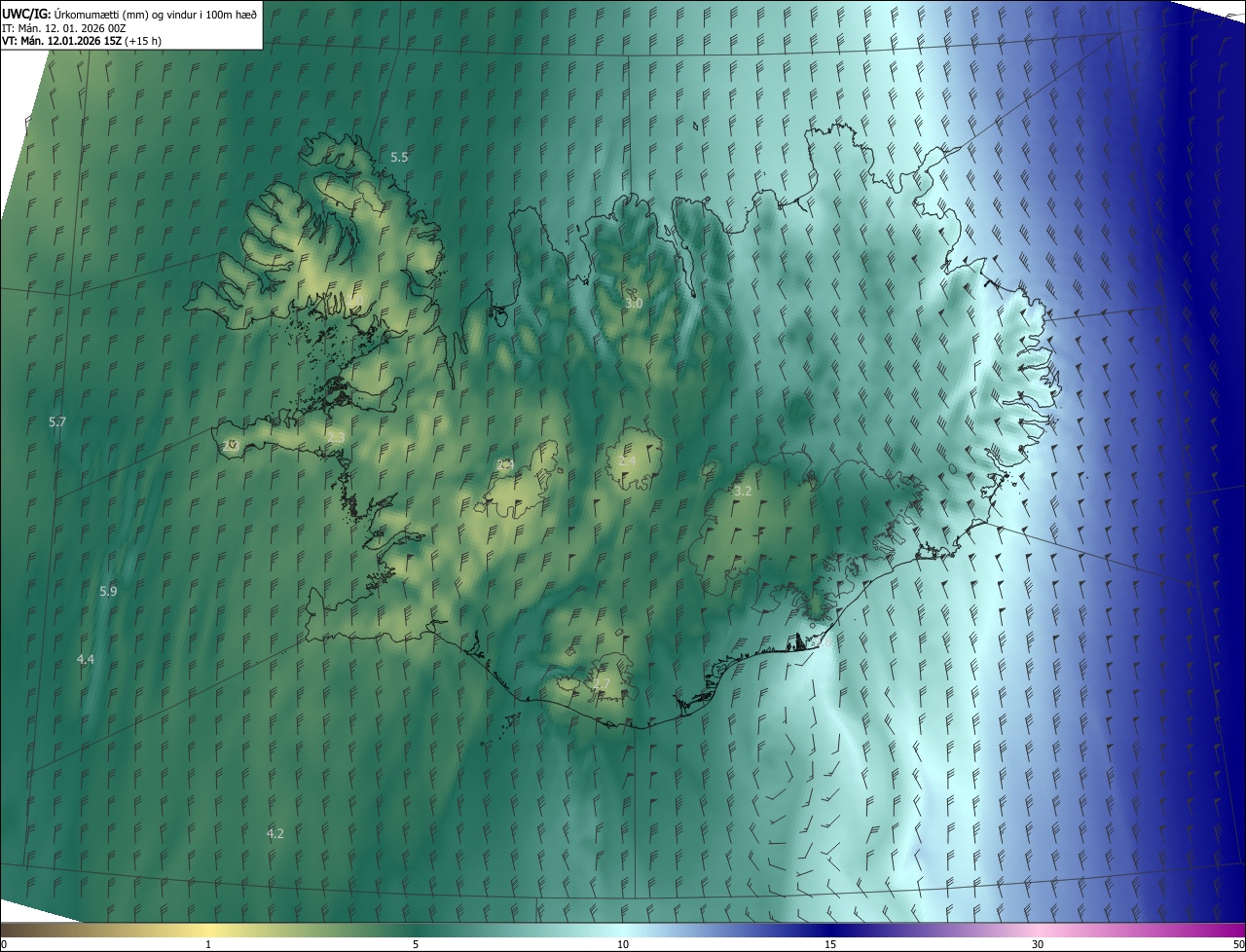Click the "50" tick label on the color scale
1246x952 pixels.
pos(1238,944)
